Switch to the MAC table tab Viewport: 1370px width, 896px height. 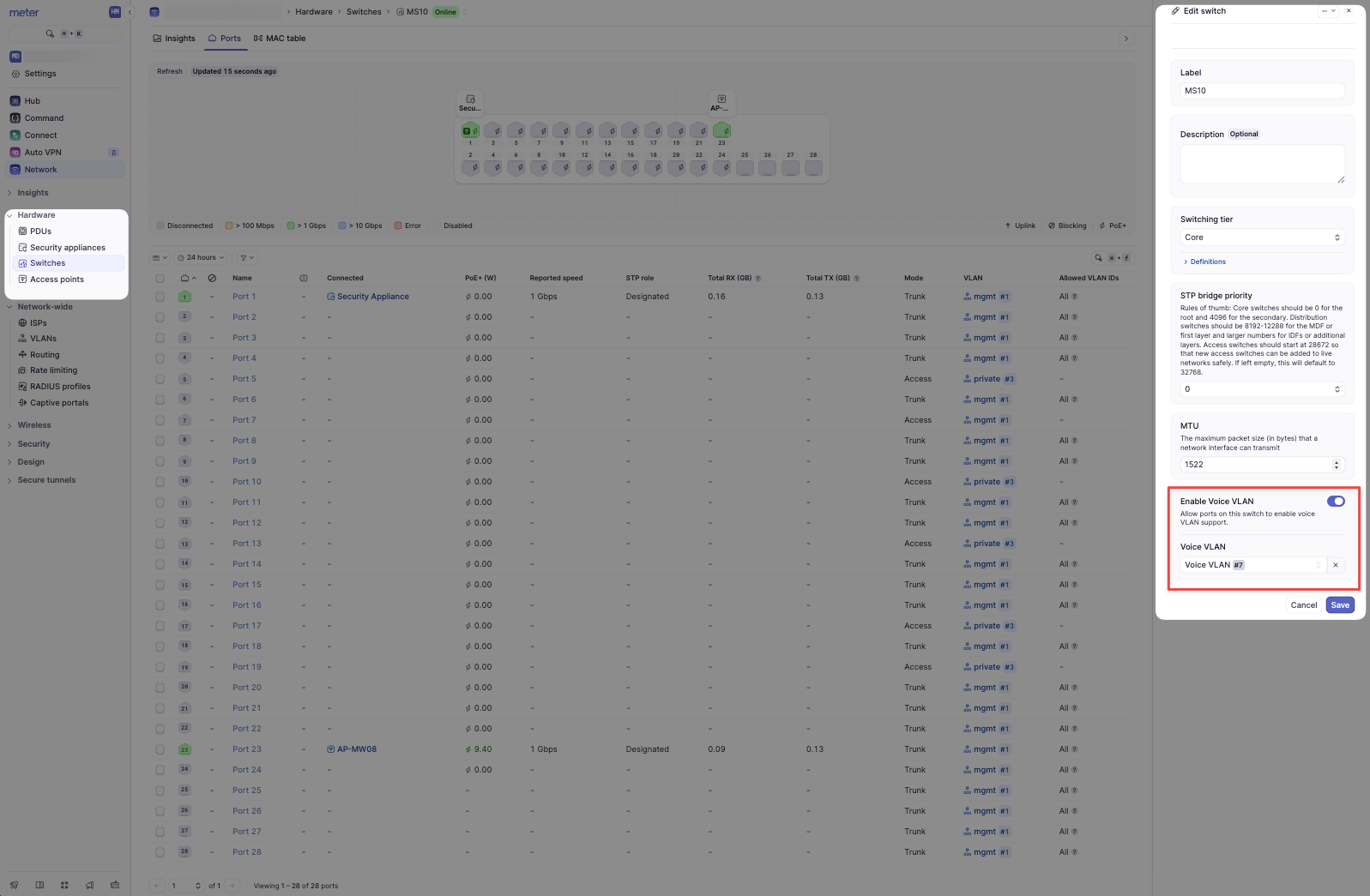[x=280, y=39]
